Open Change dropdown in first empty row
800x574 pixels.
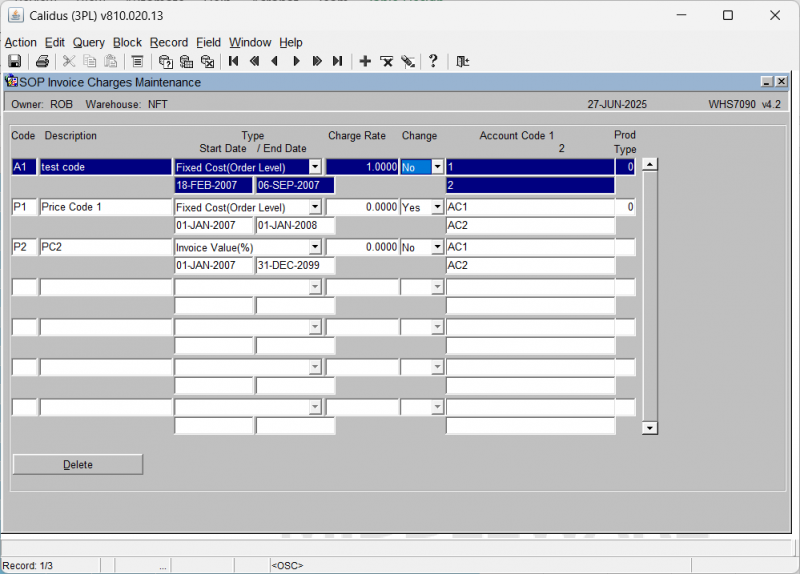pos(437,287)
